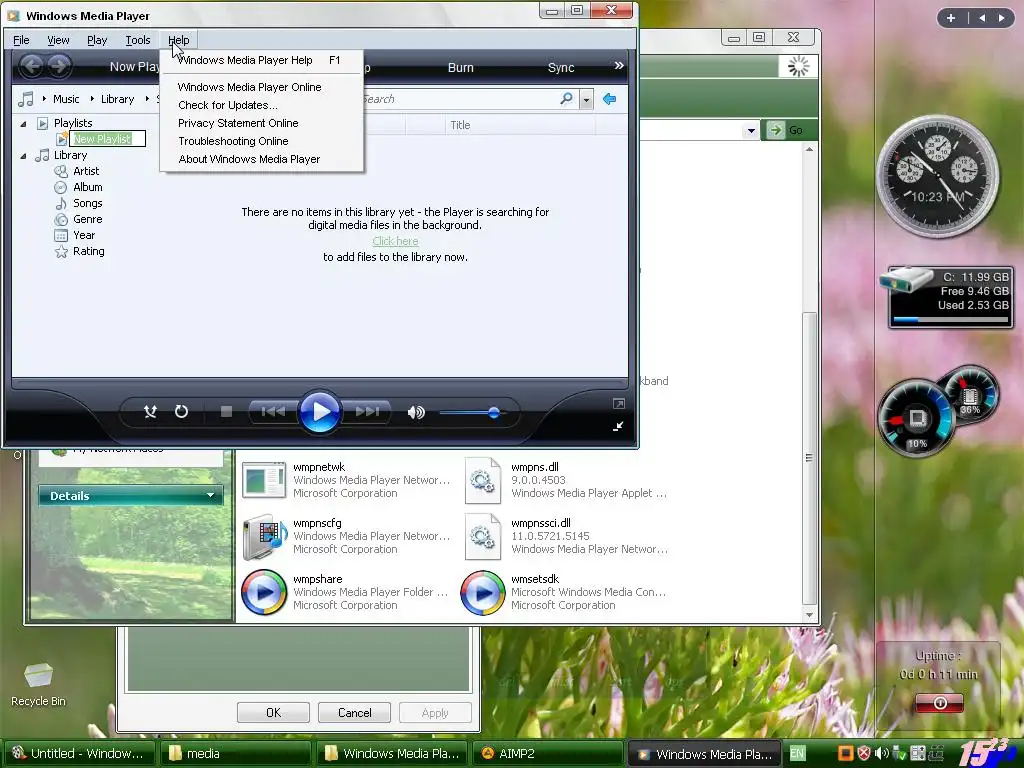Adjust the volume slider handle
The width and height of the screenshot is (1024, 768).
tap(494, 412)
